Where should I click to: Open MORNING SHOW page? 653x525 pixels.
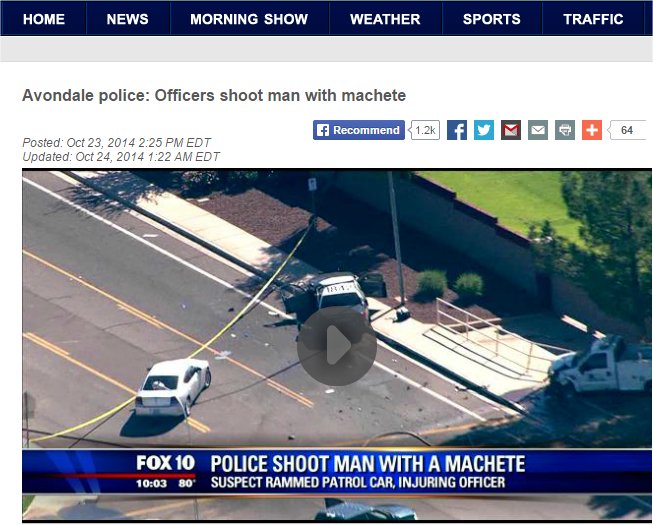click(249, 19)
